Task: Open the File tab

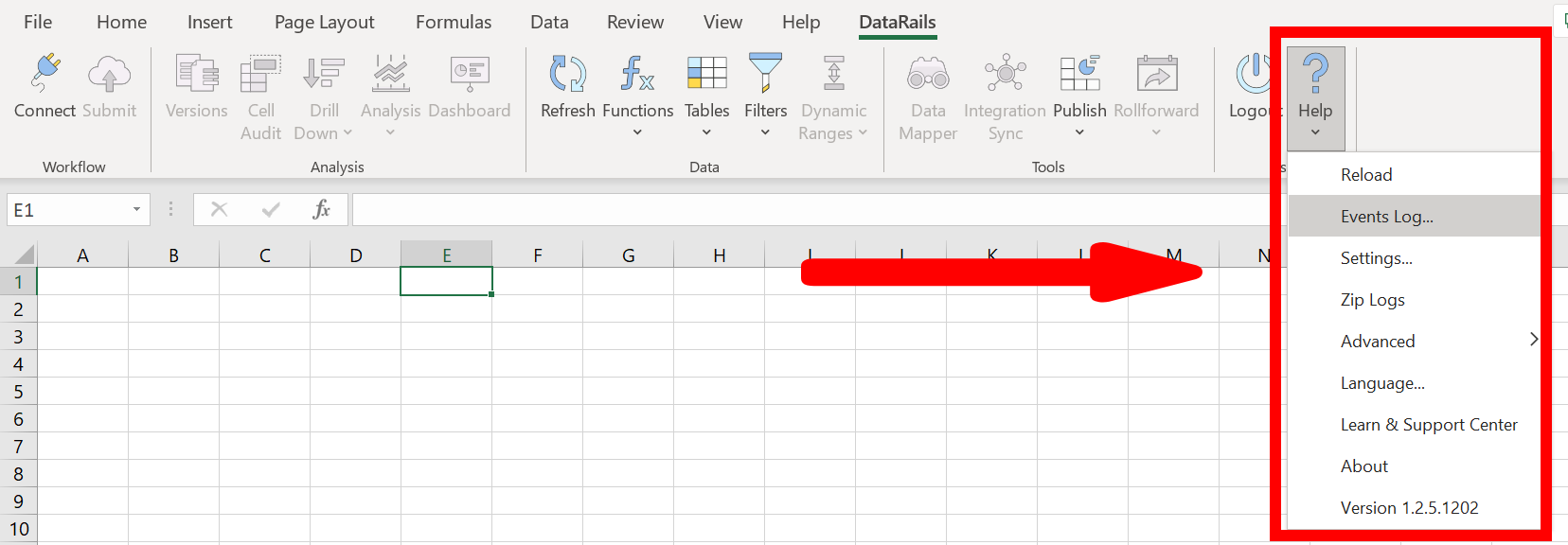Action: pyautogui.click(x=38, y=22)
